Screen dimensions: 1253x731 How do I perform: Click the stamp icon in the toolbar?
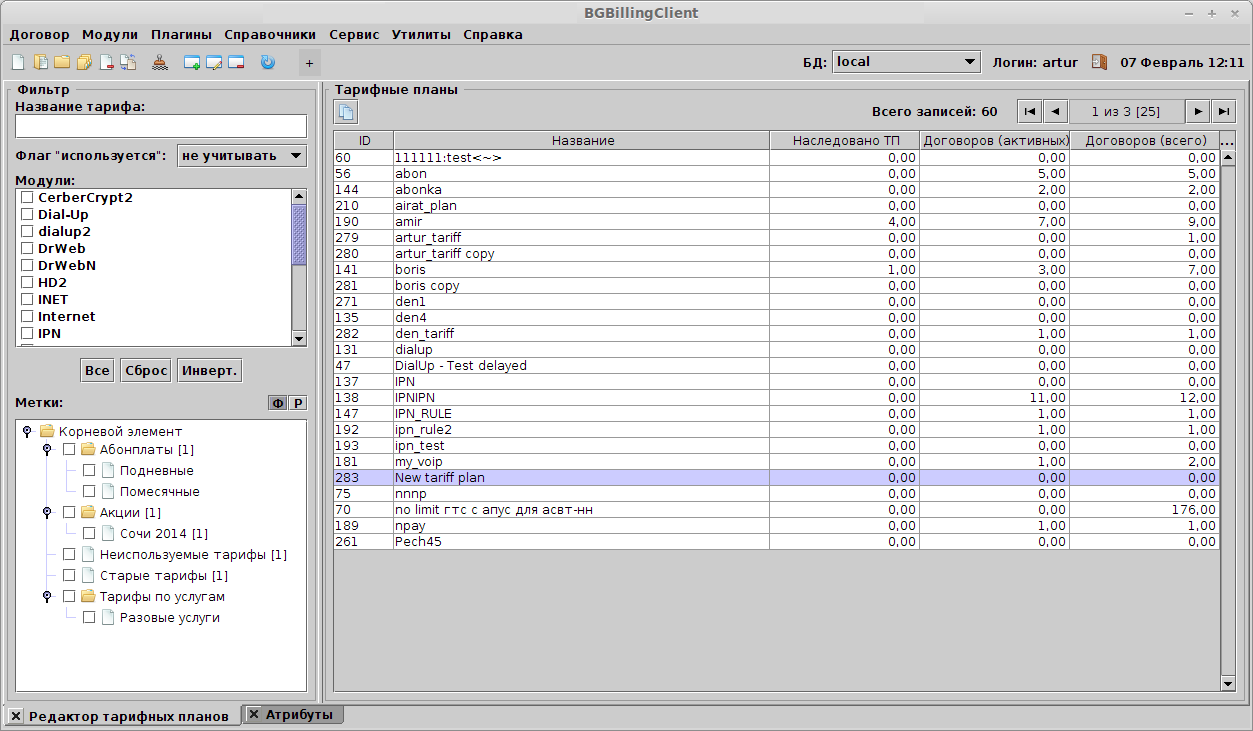pos(160,62)
